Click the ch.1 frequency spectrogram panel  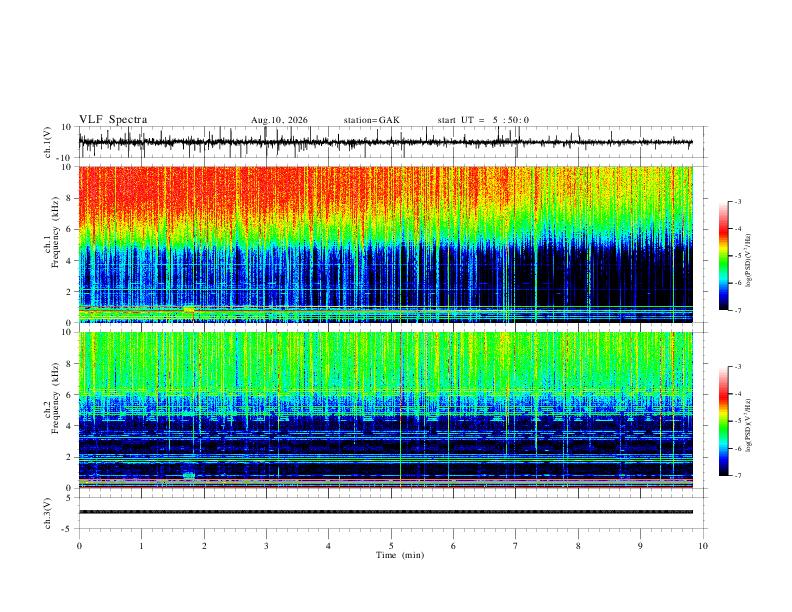click(x=385, y=244)
